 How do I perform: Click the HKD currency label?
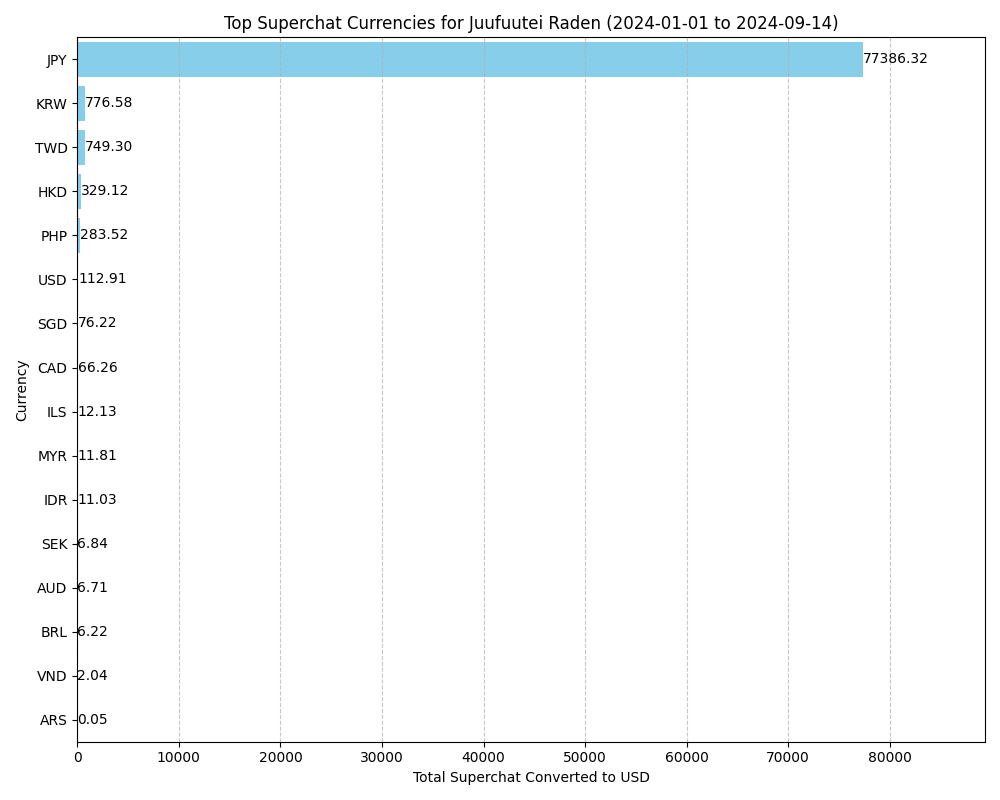pos(52,192)
